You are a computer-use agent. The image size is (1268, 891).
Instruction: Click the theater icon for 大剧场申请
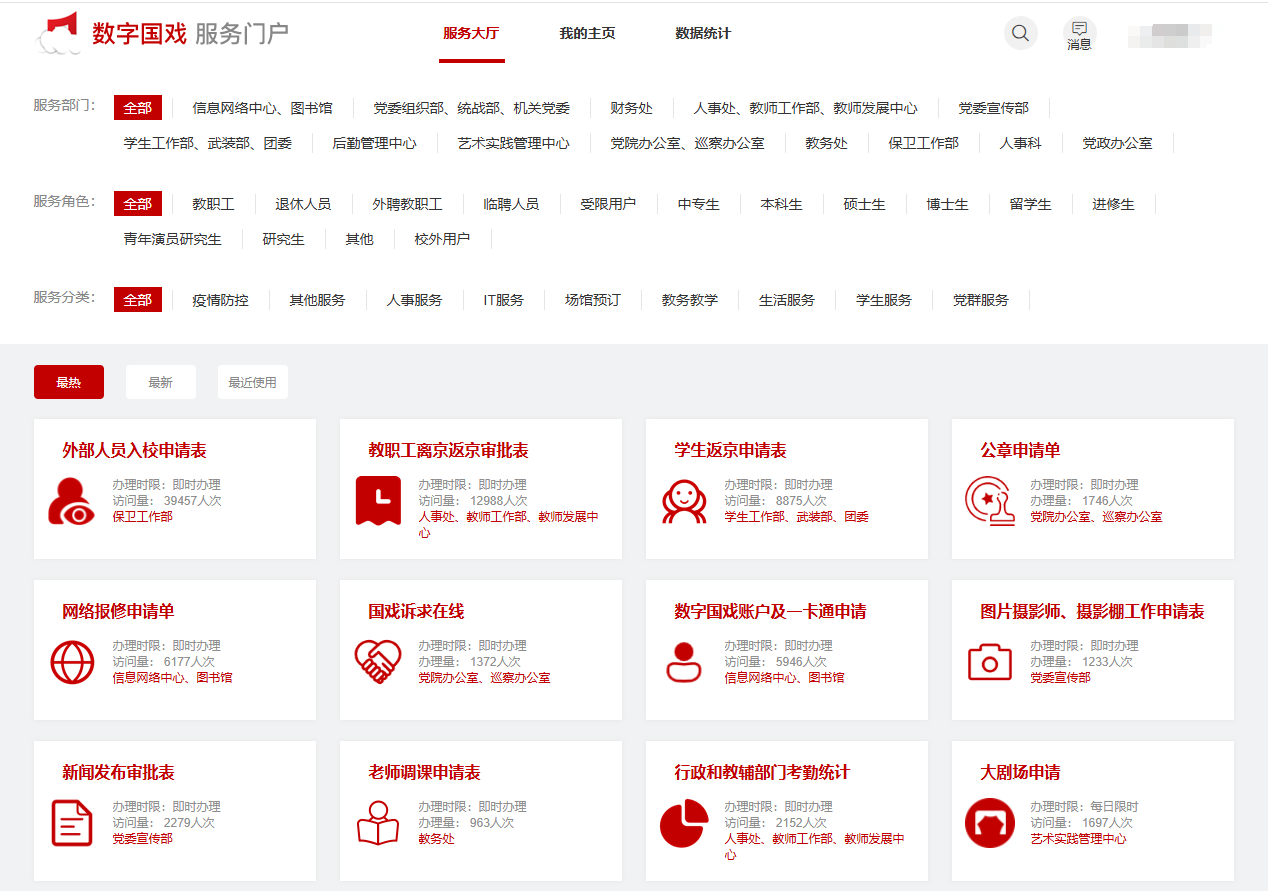pyautogui.click(x=990, y=823)
